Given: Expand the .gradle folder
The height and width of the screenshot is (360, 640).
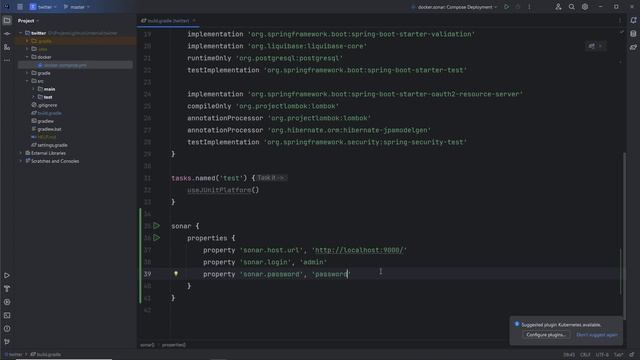Looking at the screenshot, I should (x=27, y=41).
